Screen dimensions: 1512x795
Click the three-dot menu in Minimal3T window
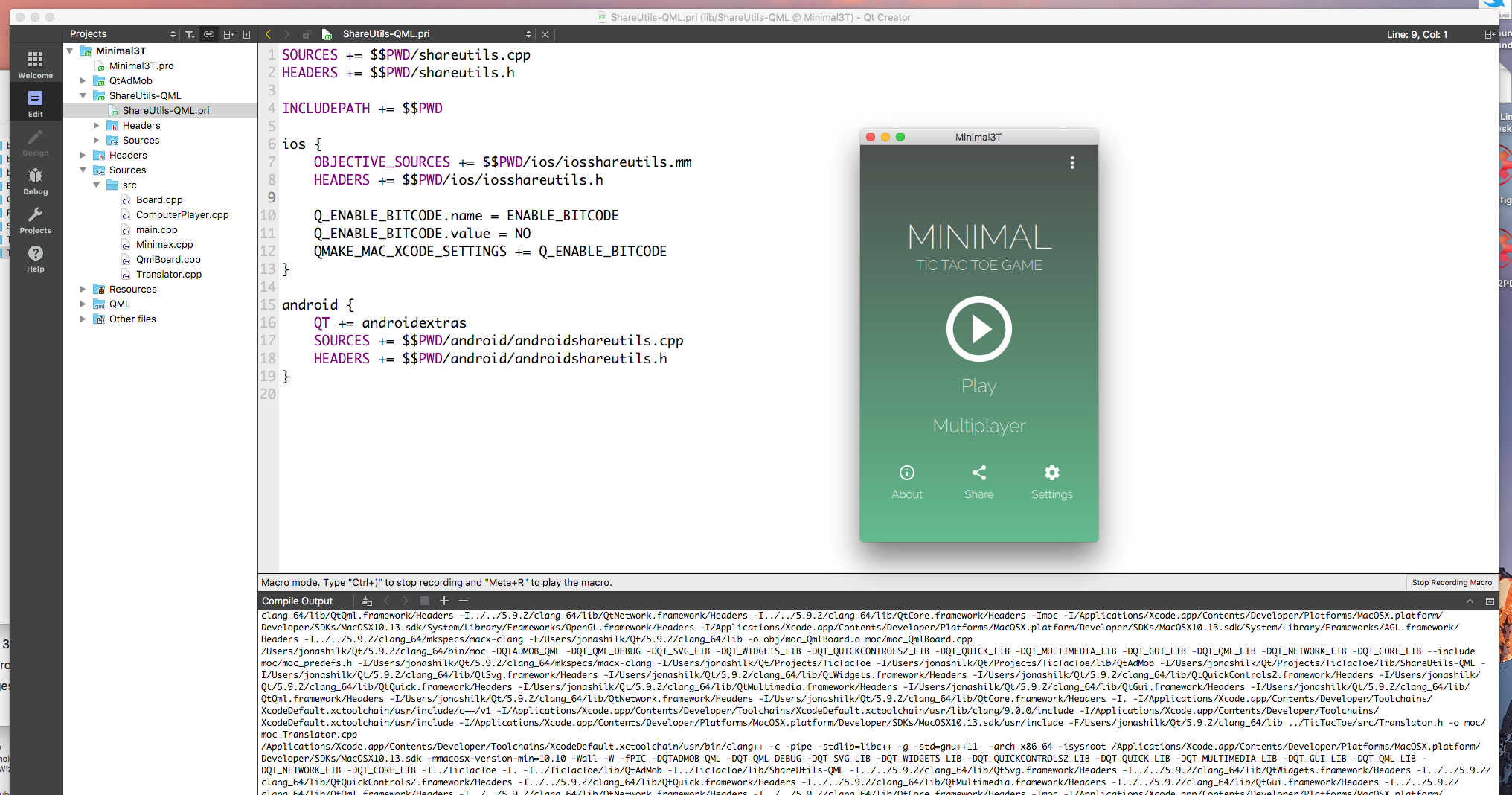(1072, 162)
